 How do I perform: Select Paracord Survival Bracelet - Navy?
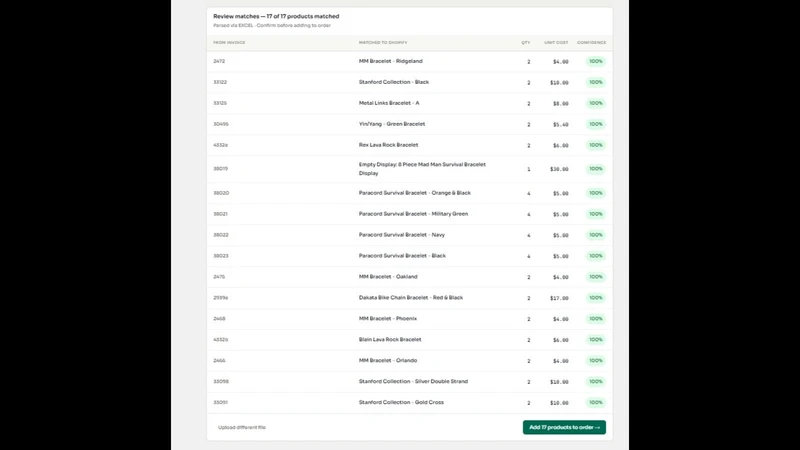402,235
